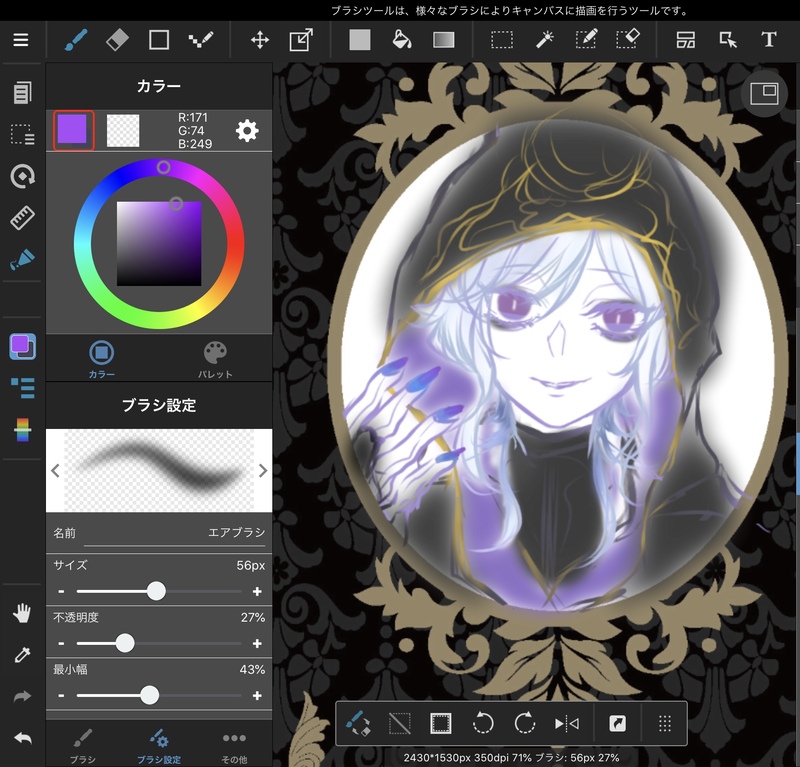The width and height of the screenshot is (800, 767).
Task: Decrease 最小幅 with minus button
Action: [x=61, y=696]
